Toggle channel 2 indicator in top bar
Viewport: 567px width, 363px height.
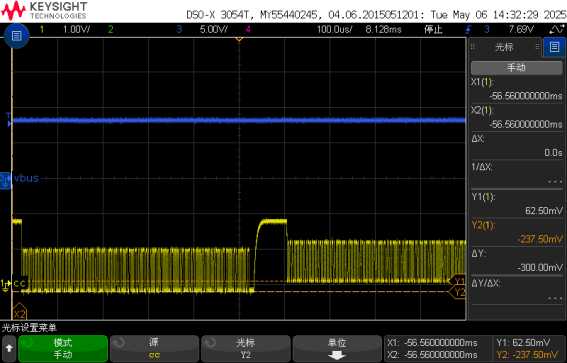110,29
